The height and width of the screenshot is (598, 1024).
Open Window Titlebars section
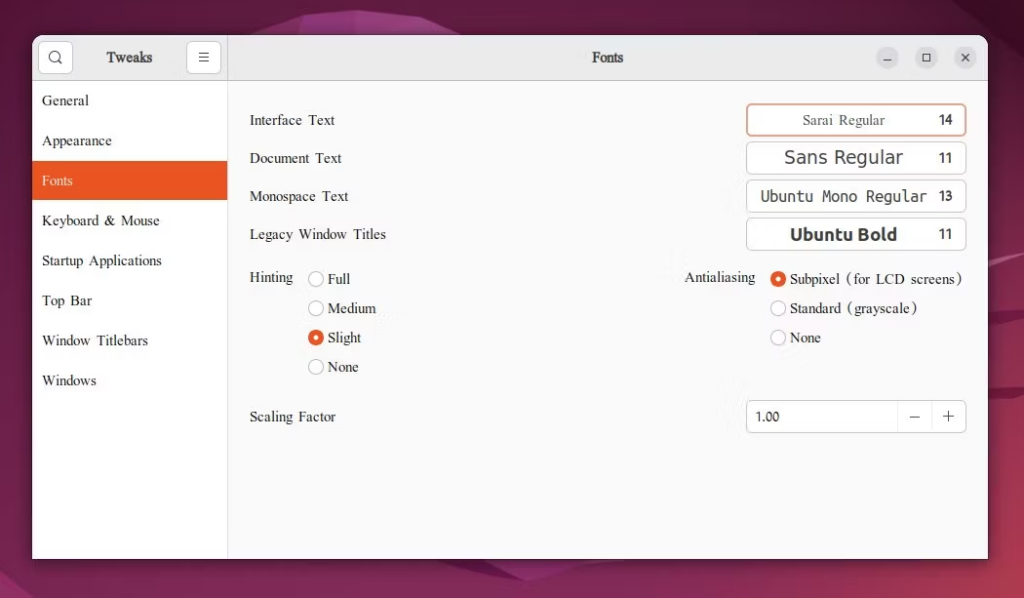pyautogui.click(x=129, y=340)
